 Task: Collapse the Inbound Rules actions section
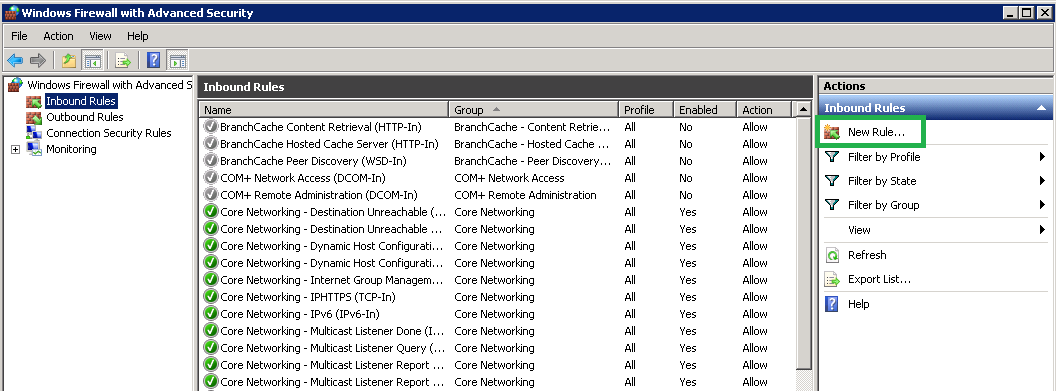(x=1041, y=108)
